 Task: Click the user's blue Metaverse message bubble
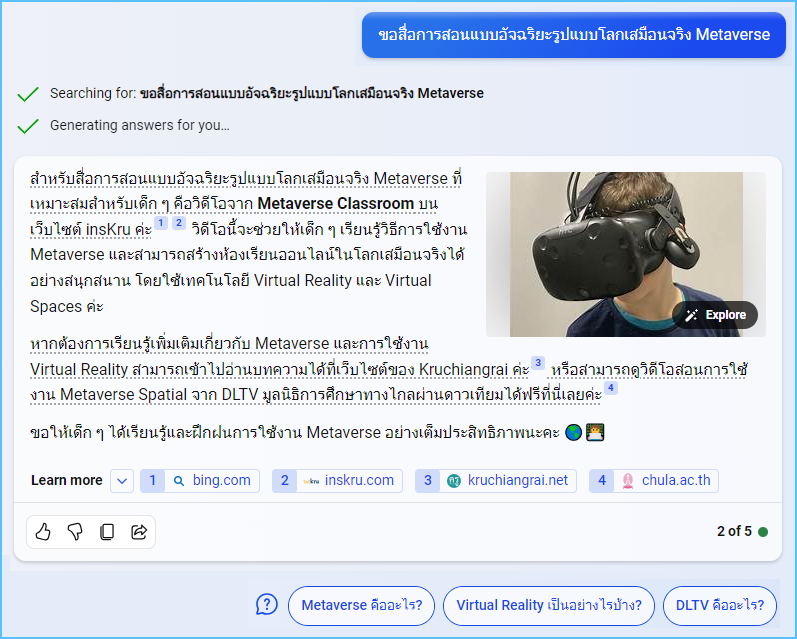pos(574,35)
